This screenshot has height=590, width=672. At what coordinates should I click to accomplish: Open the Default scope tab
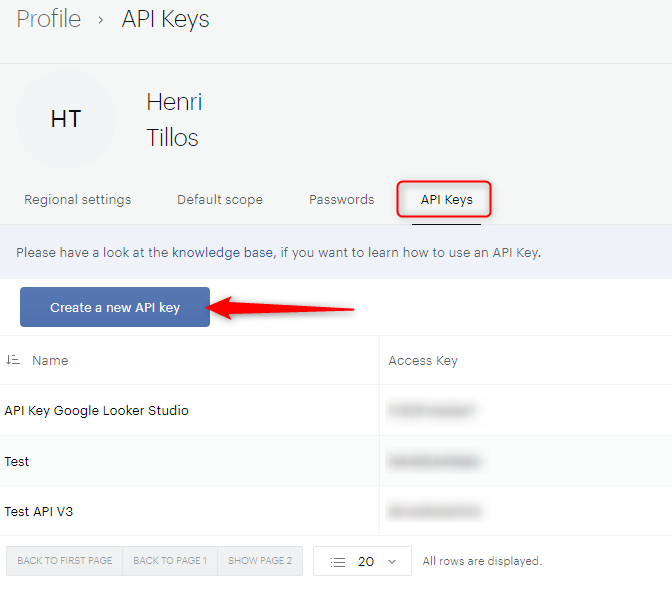tap(220, 200)
